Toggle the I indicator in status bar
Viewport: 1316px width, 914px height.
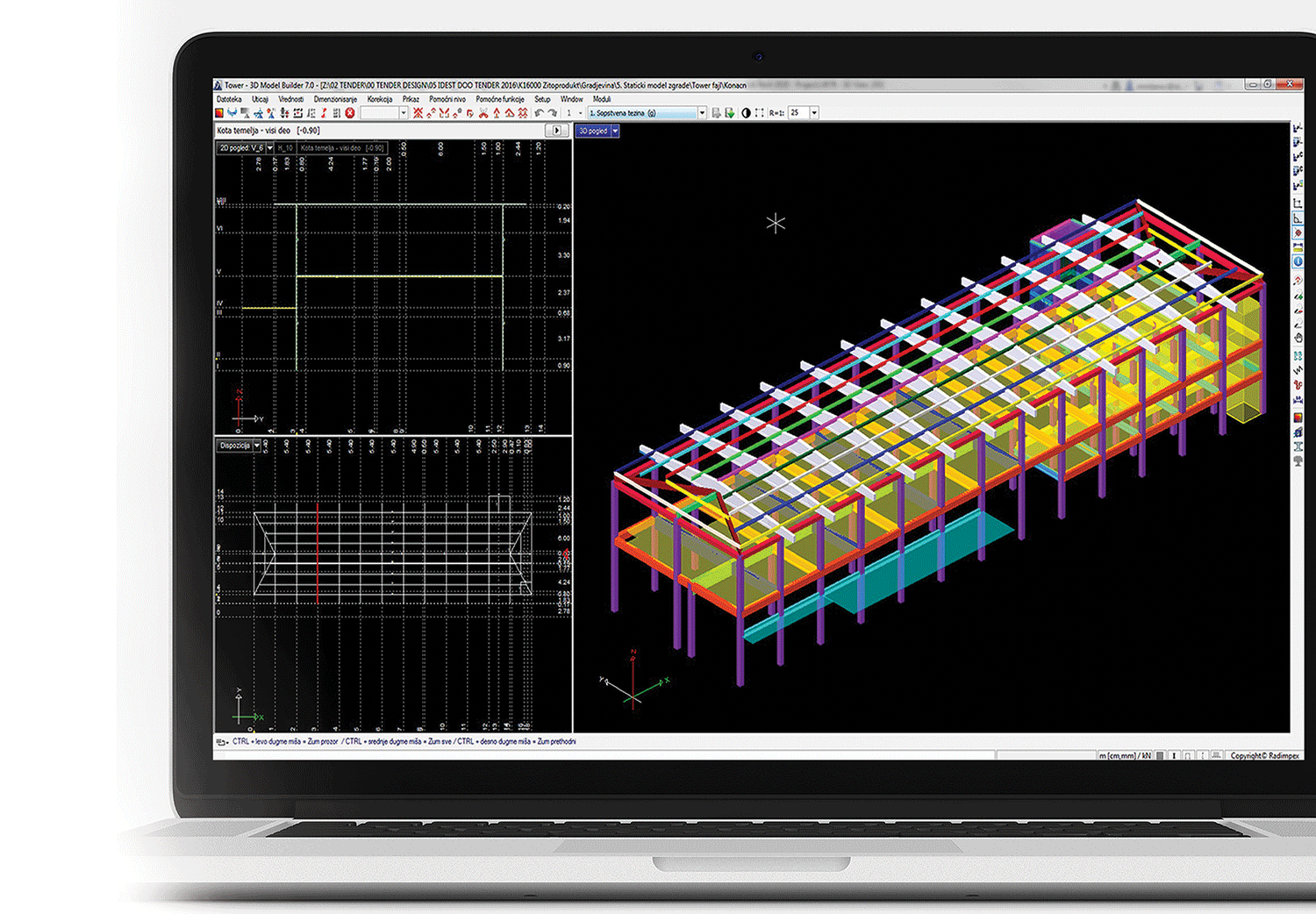(x=1174, y=755)
